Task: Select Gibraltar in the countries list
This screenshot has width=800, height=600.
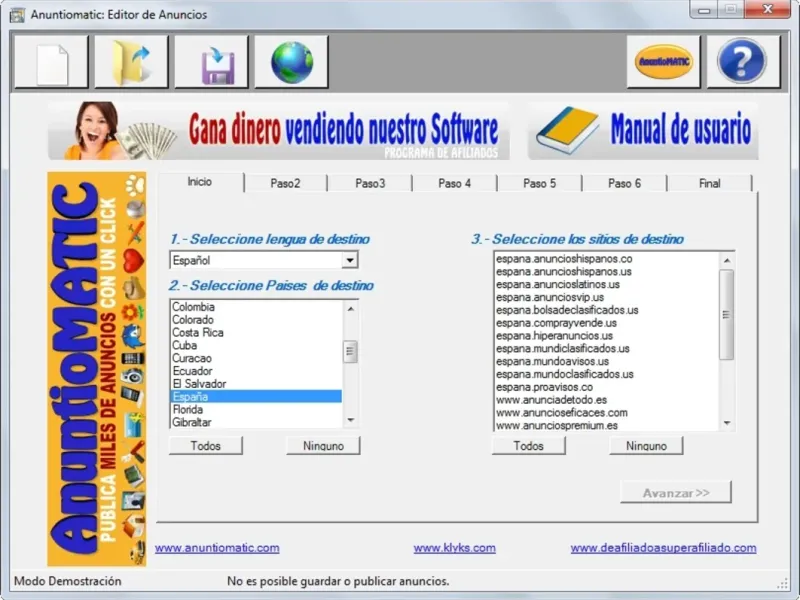Action: point(256,422)
